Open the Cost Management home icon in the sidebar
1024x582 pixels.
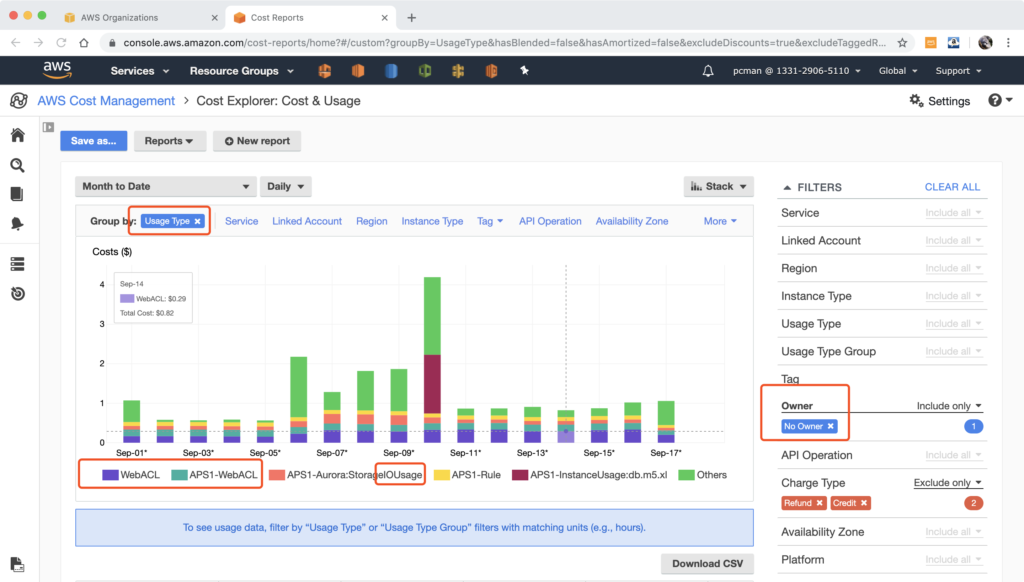point(18,135)
